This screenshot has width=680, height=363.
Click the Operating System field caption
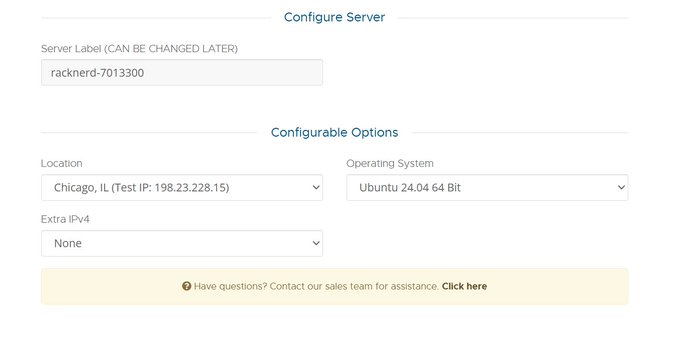(x=390, y=164)
